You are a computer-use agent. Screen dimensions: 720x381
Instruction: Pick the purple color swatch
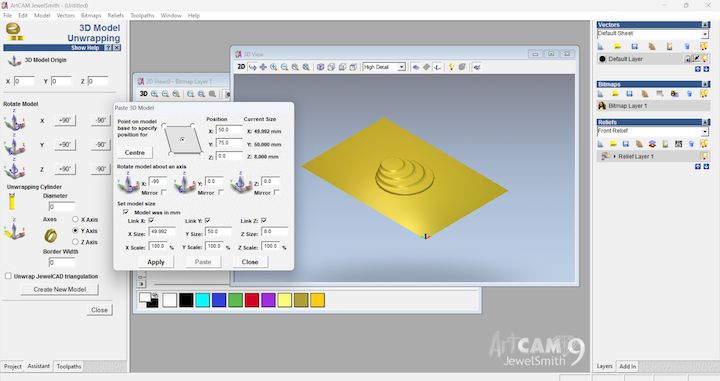pos(268,300)
